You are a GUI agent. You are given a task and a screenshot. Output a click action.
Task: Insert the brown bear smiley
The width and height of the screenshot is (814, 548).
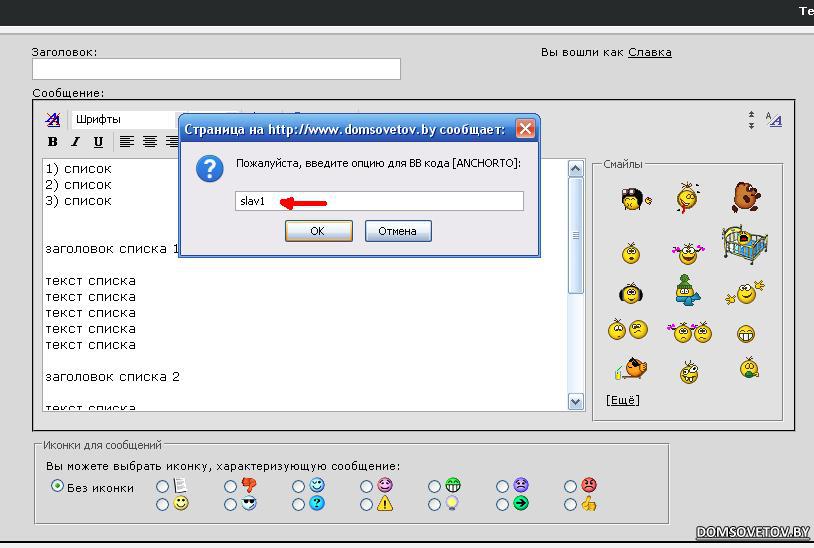[x=745, y=197]
